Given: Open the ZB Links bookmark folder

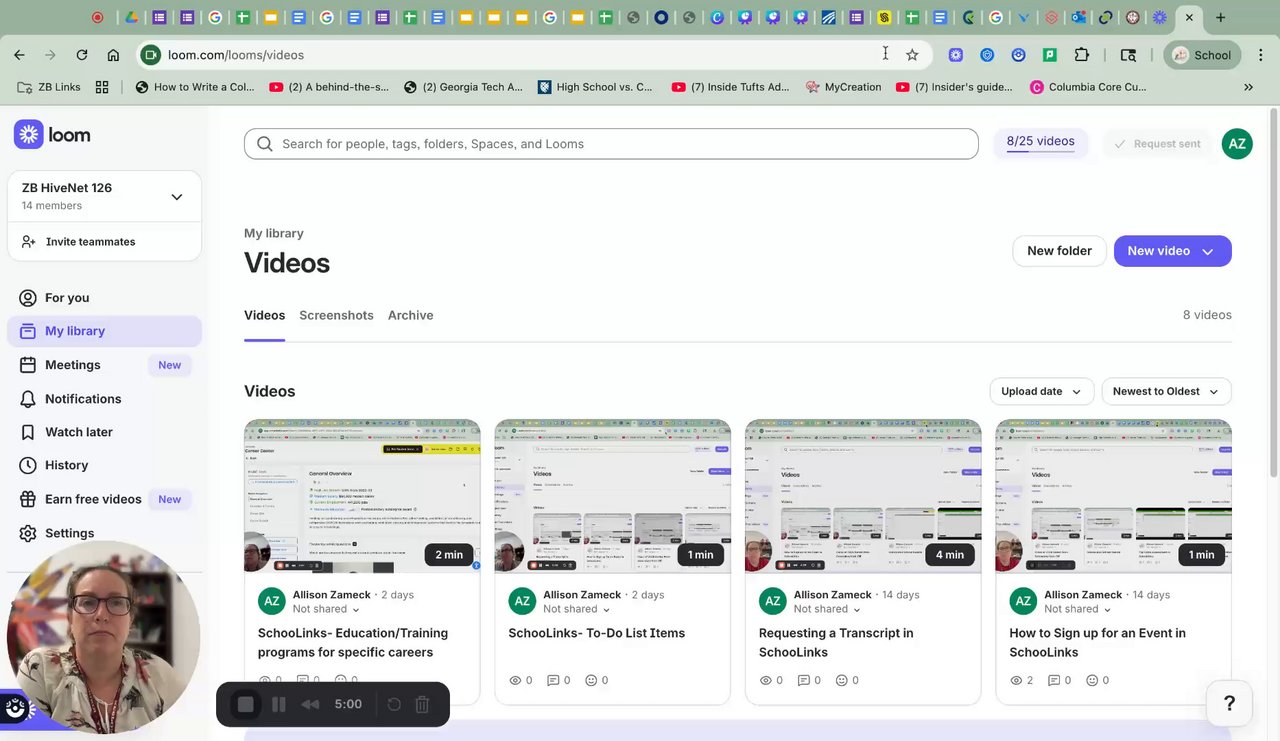Looking at the screenshot, I should [49, 87].
